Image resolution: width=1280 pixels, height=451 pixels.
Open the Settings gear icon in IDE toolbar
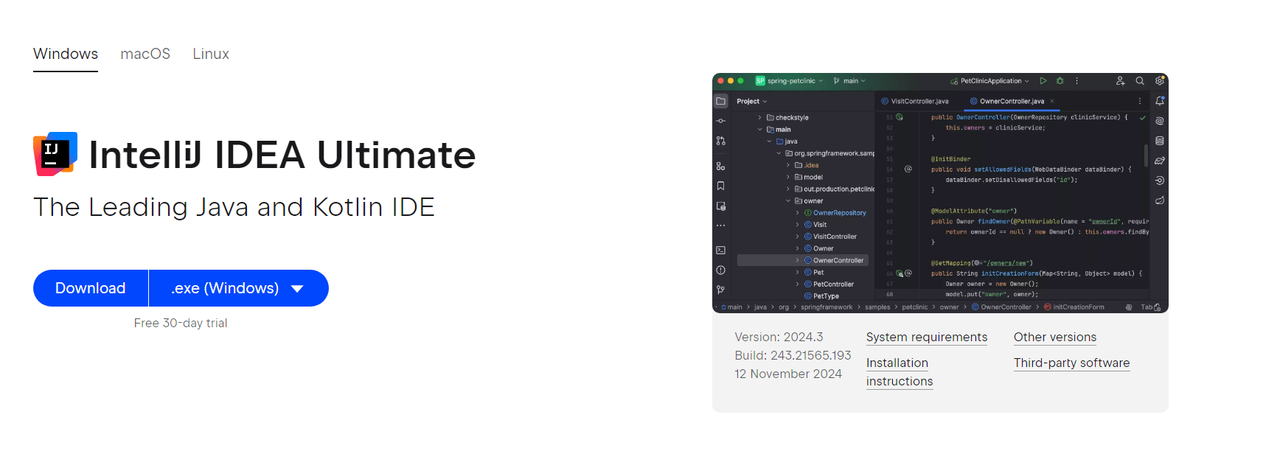1159,80
